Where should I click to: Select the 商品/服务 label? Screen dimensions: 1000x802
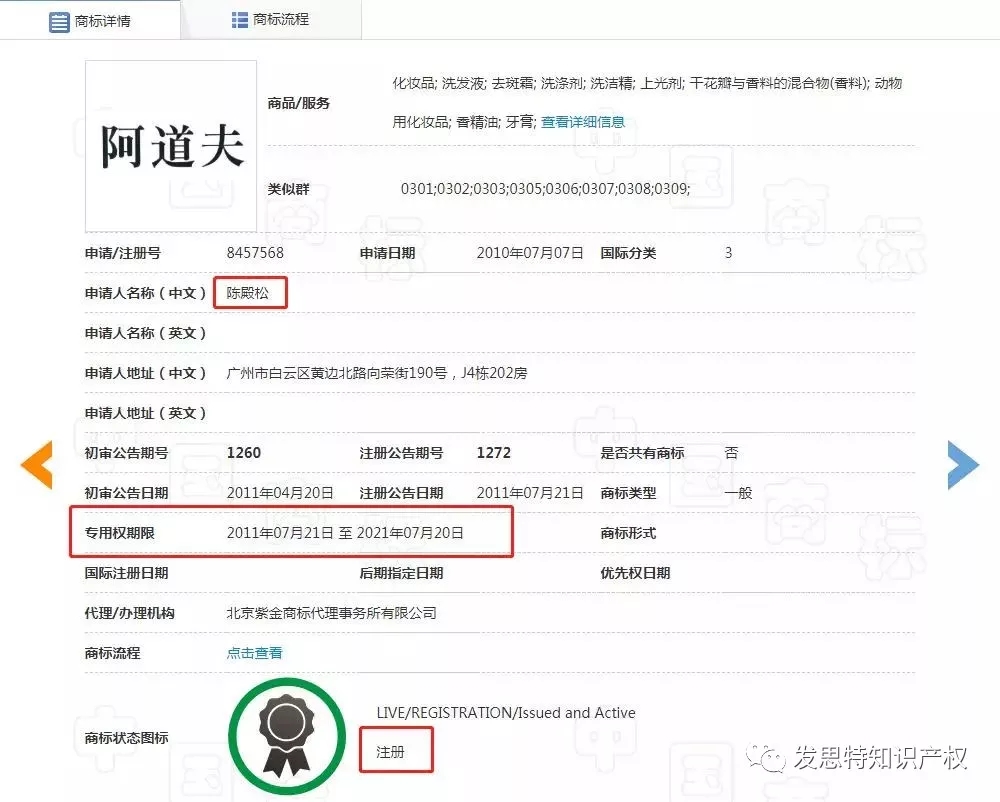[x=298, y=103]
